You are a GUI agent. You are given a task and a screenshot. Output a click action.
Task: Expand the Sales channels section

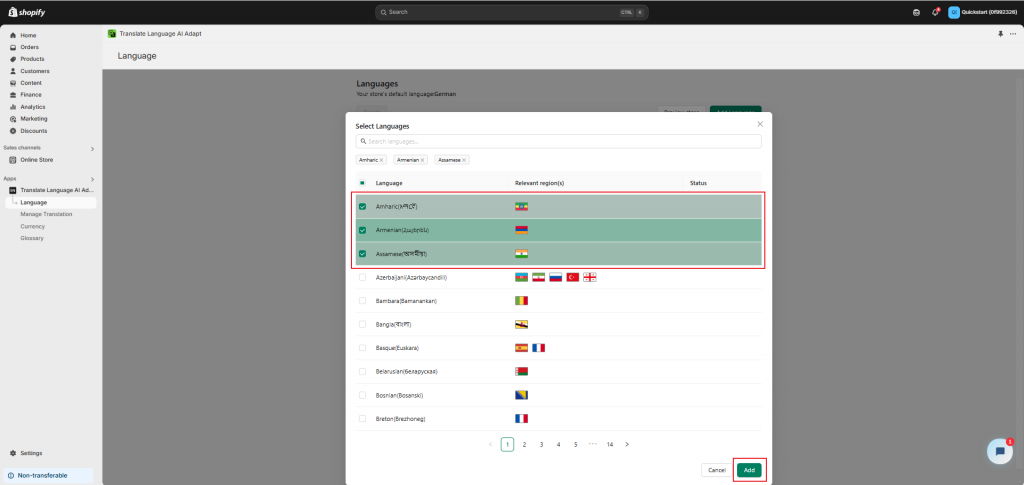[92, 148]
